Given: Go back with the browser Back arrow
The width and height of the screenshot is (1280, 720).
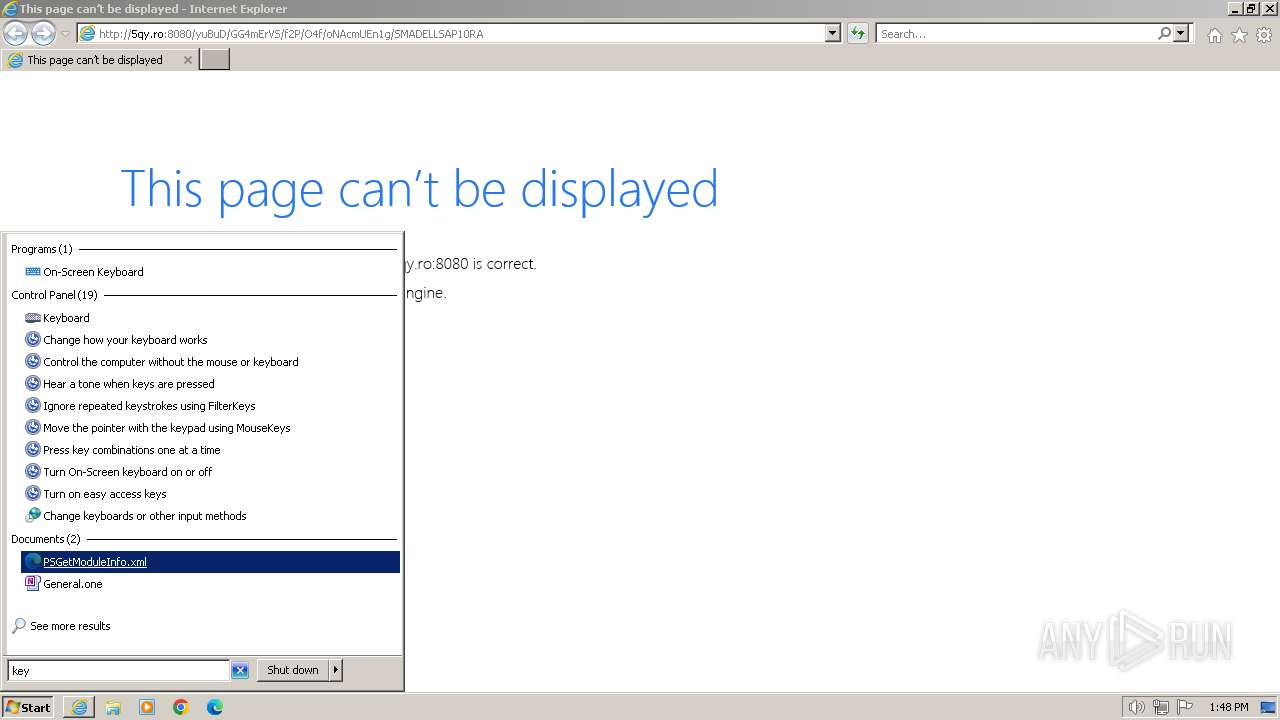Looking at the screenshot, I should 16,34.
